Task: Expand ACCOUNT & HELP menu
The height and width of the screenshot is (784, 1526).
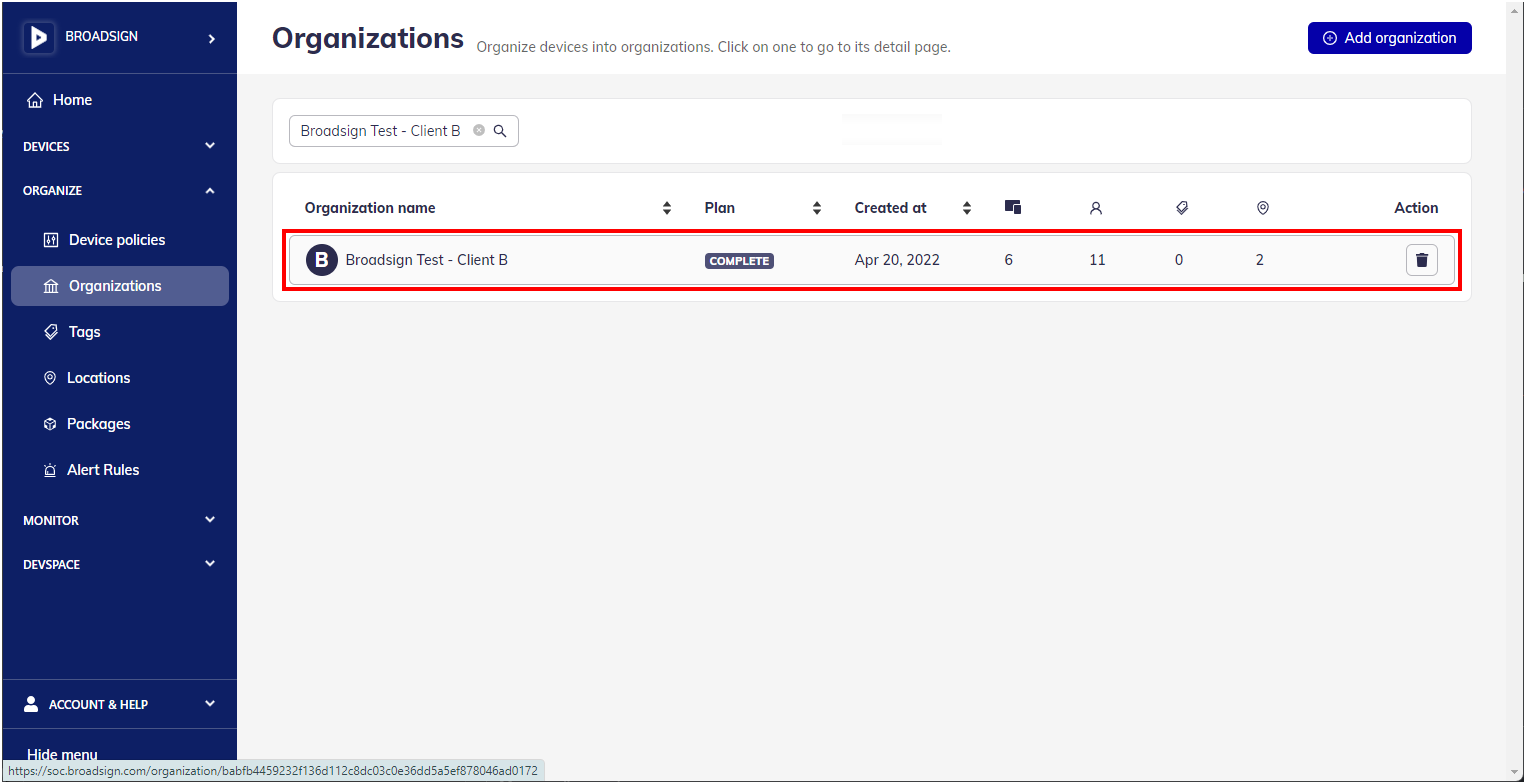Action: coord(119,704)
